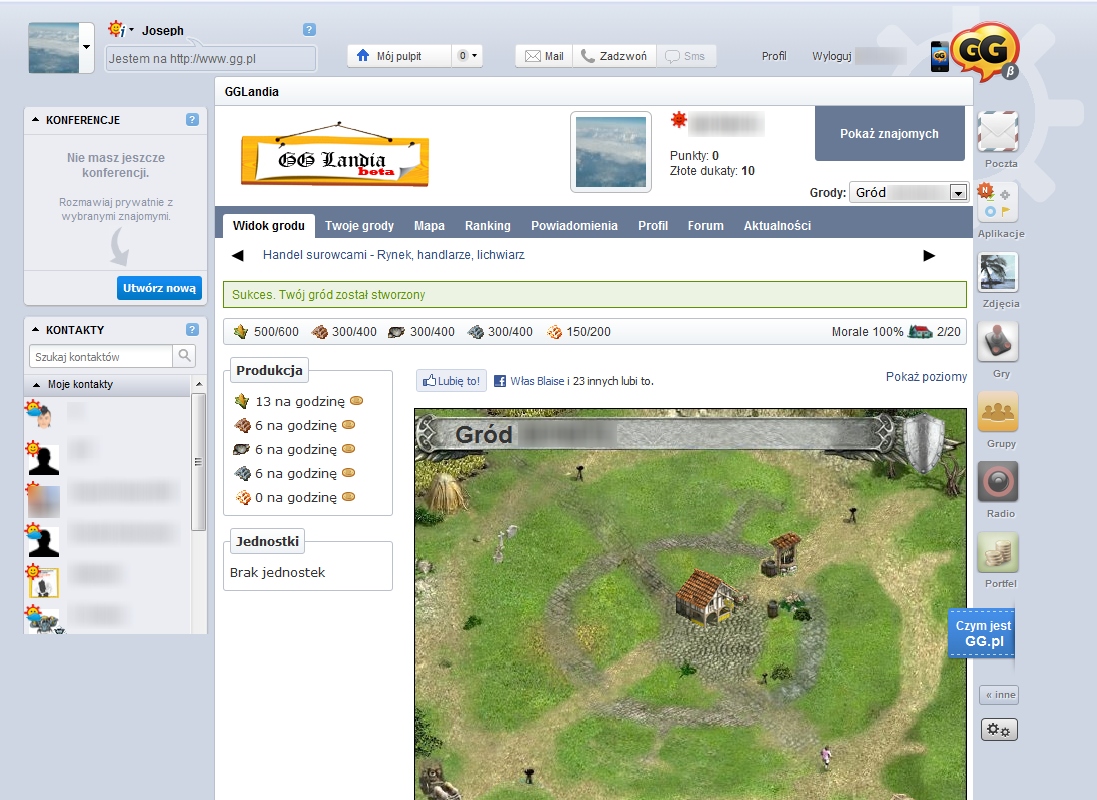Click the help icon in Kontakty panel

click(x=192, y=330)
